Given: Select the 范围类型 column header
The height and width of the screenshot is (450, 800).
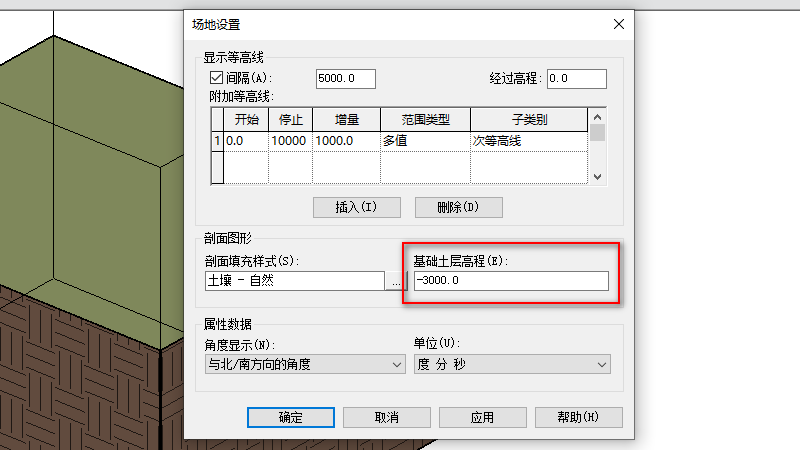Looking at the screenshot, I should click(425, 120).
